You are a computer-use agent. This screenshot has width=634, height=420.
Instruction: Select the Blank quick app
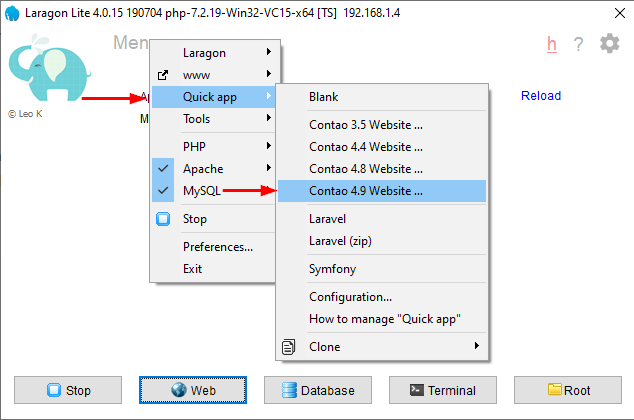tap(382, 97)
